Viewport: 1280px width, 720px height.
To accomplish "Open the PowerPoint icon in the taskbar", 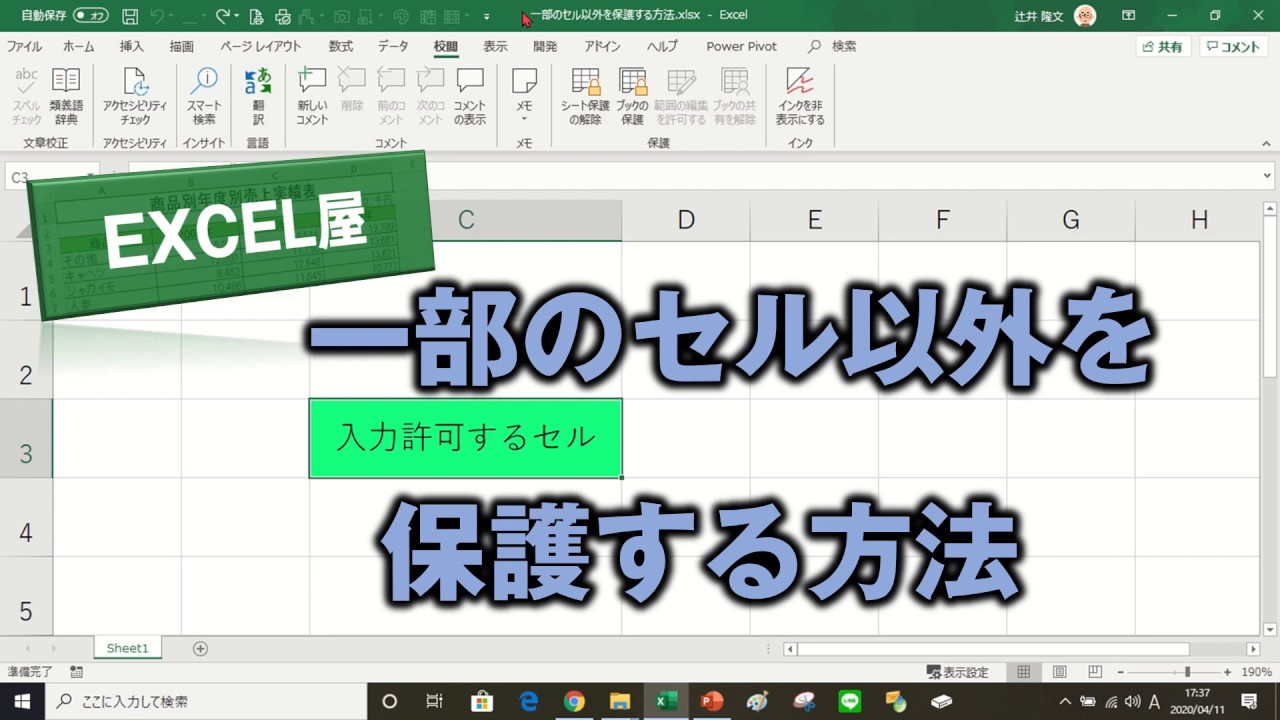I will coord(712,701).
